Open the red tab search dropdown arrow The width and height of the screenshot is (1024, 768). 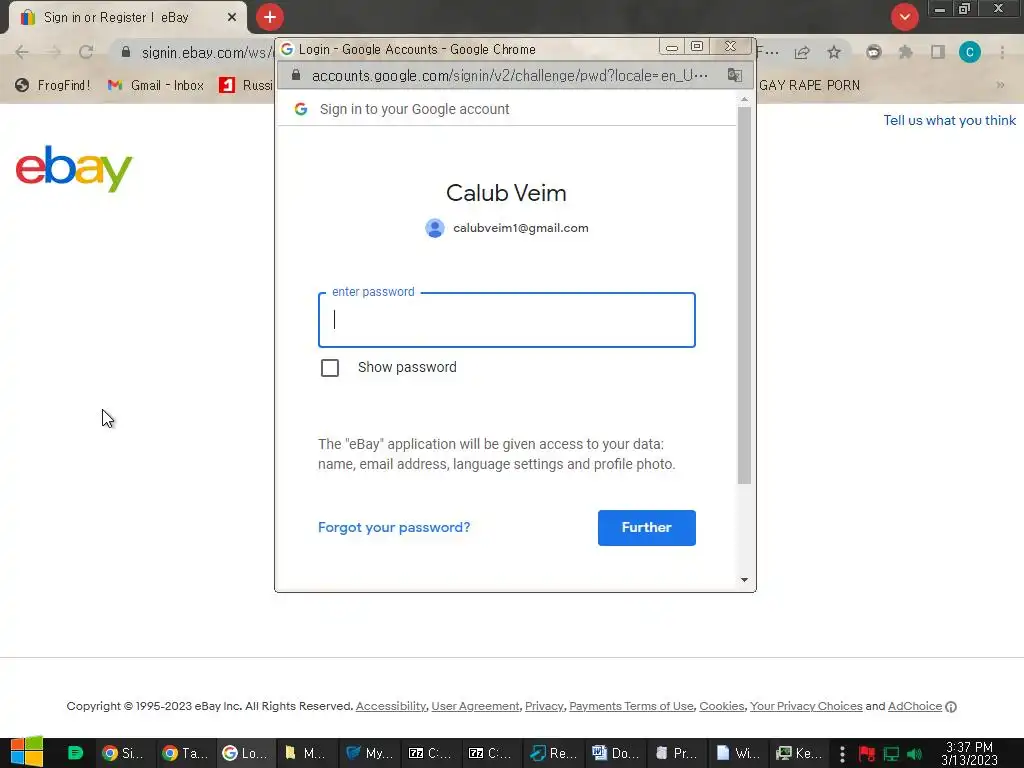904,17
